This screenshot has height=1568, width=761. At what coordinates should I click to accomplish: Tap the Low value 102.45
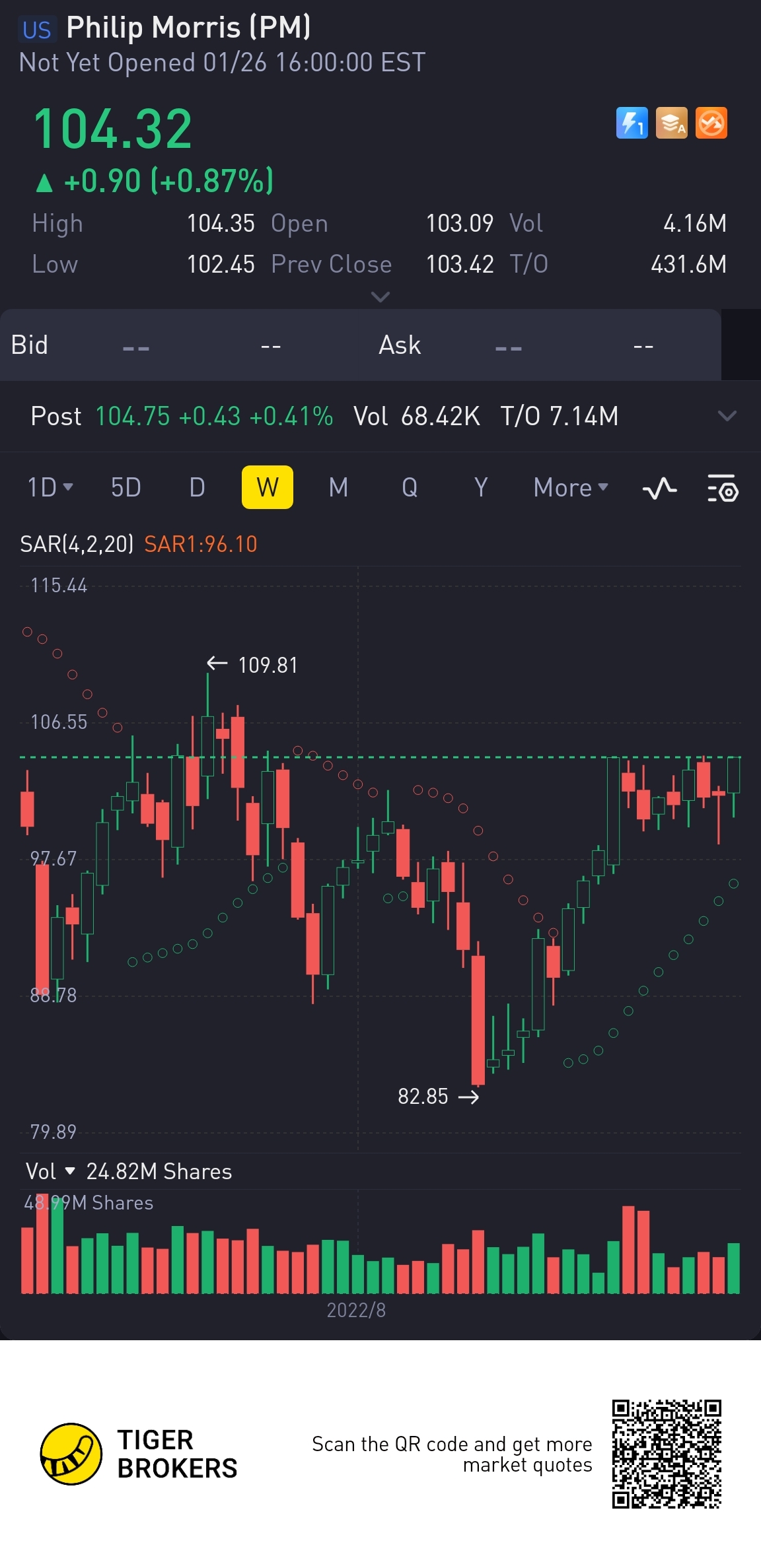point(221,265)
